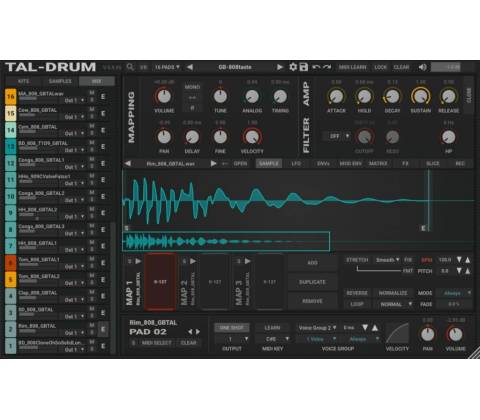This screenshot has height=420, width=480.
Task: Click the amp SUSTAIN knob
Action: (421, 96)
